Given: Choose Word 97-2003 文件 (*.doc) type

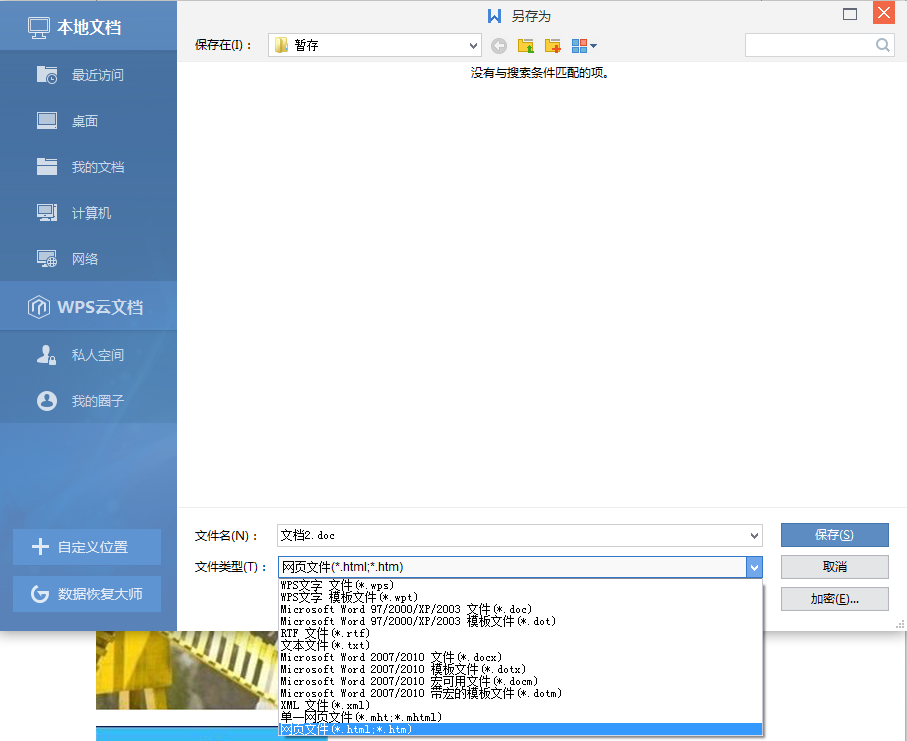Looking at the screenshot, I should (521, 609).
